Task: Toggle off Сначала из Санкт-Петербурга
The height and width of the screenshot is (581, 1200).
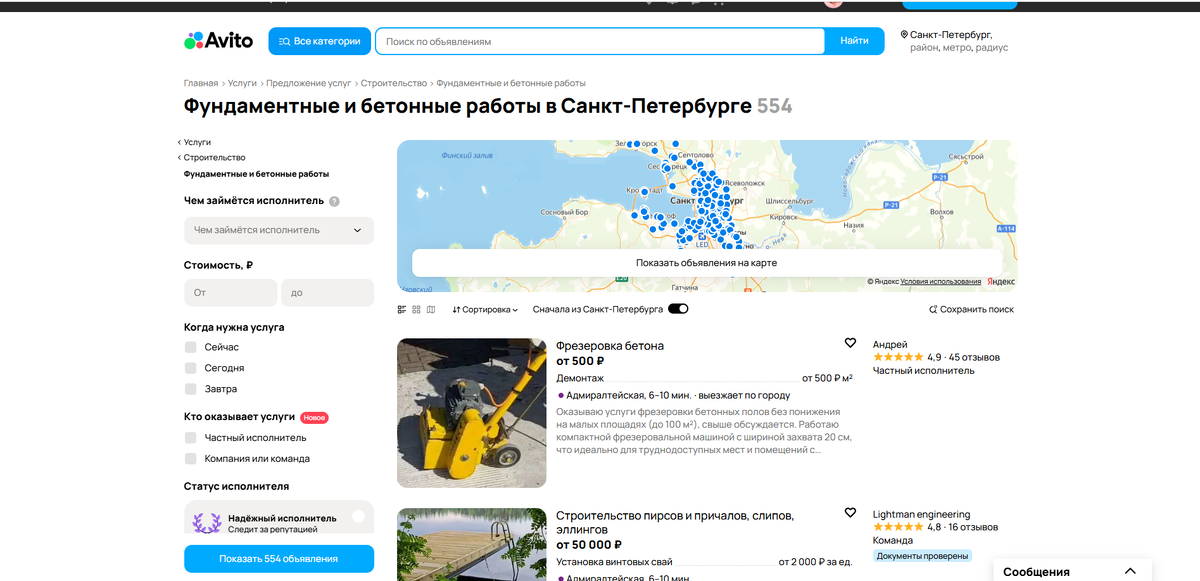Action: tap(678, 309)
